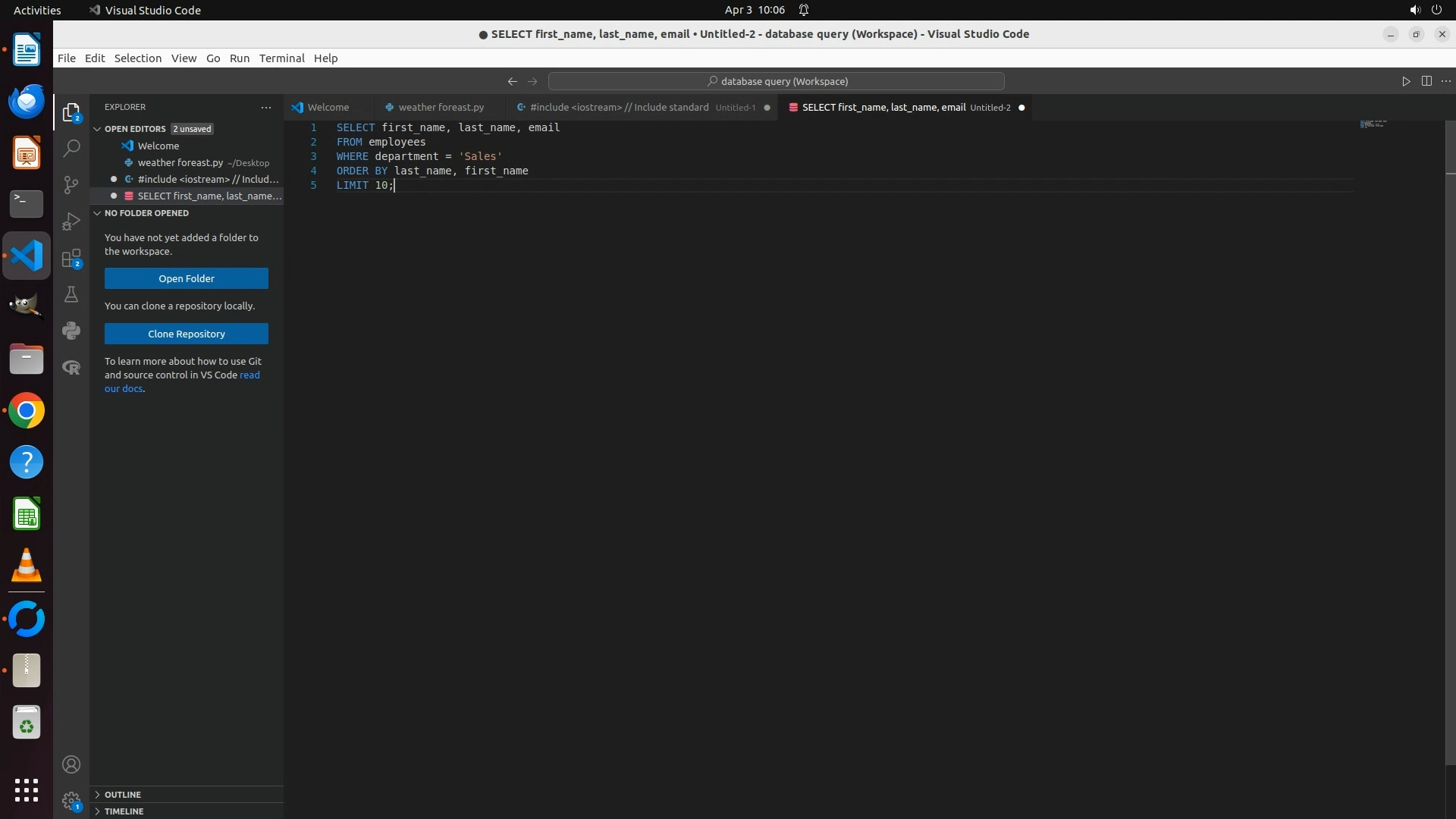The width and height of the screenshot is (1456, 819).
Task: Open the Terminal menu
Action: click(281, 58)
